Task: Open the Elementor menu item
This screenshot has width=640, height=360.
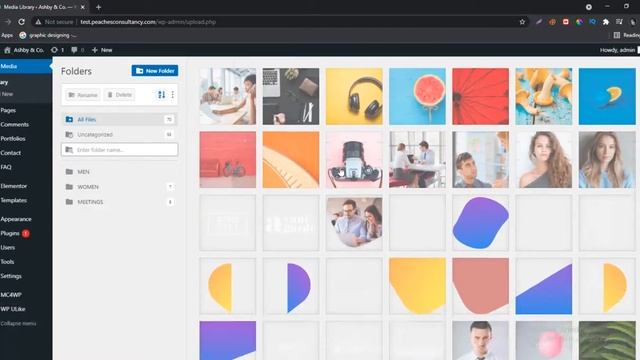Action: (x=13, y=186)
